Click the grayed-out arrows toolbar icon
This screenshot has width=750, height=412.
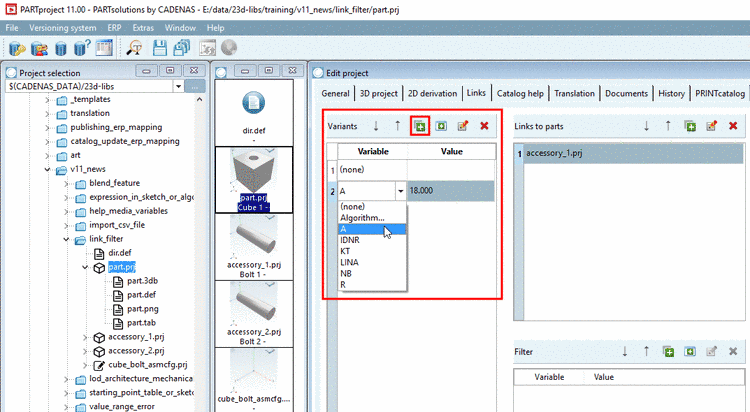(x=207, y=48)
